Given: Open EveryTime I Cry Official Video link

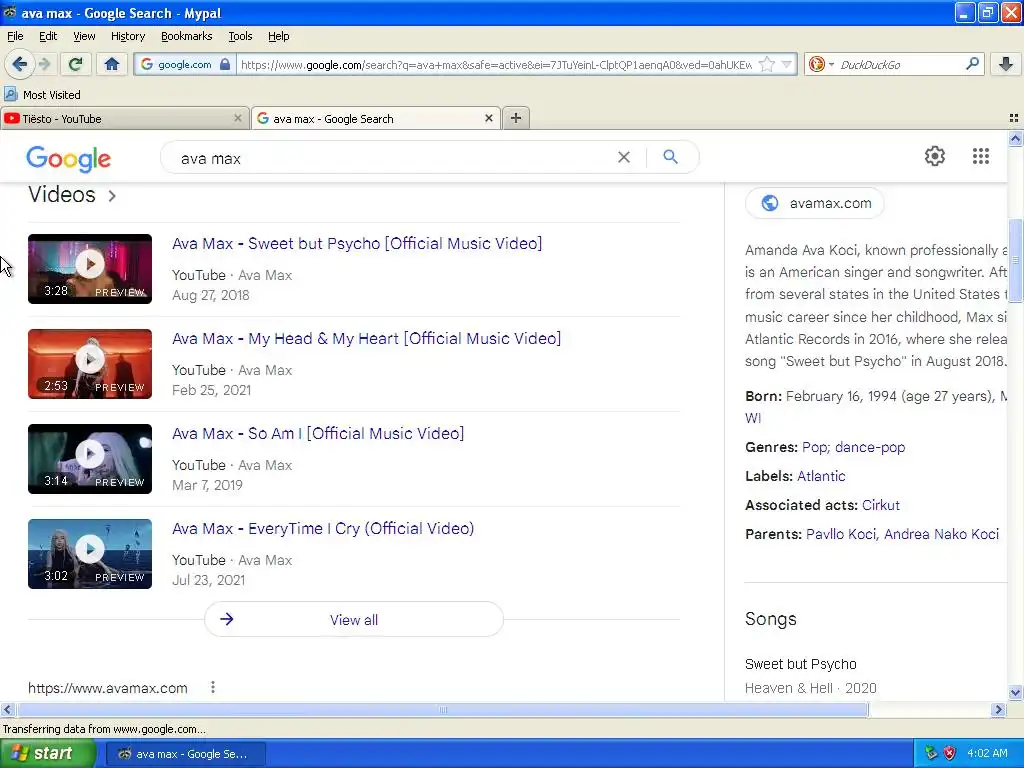Looking at the screenshot, I should [x=323, y=528].
